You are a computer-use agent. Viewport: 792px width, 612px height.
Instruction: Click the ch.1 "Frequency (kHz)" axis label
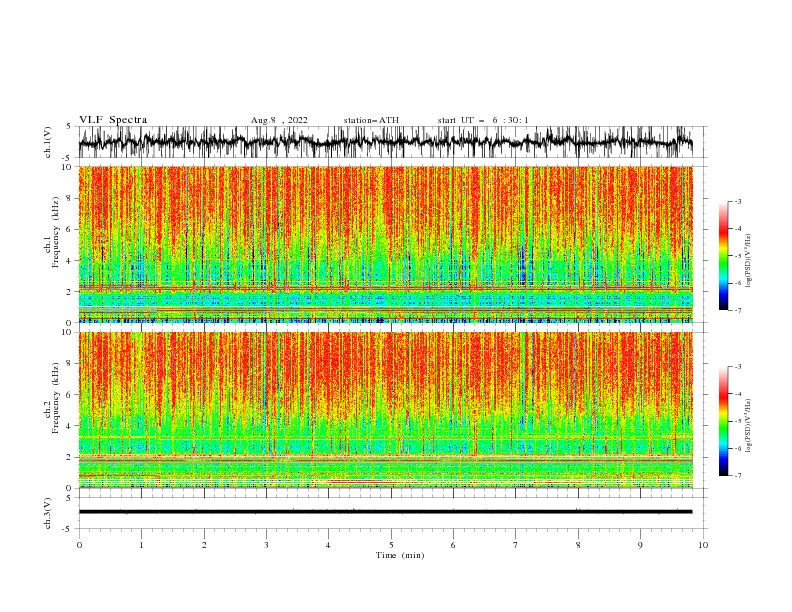pos(56,232)
